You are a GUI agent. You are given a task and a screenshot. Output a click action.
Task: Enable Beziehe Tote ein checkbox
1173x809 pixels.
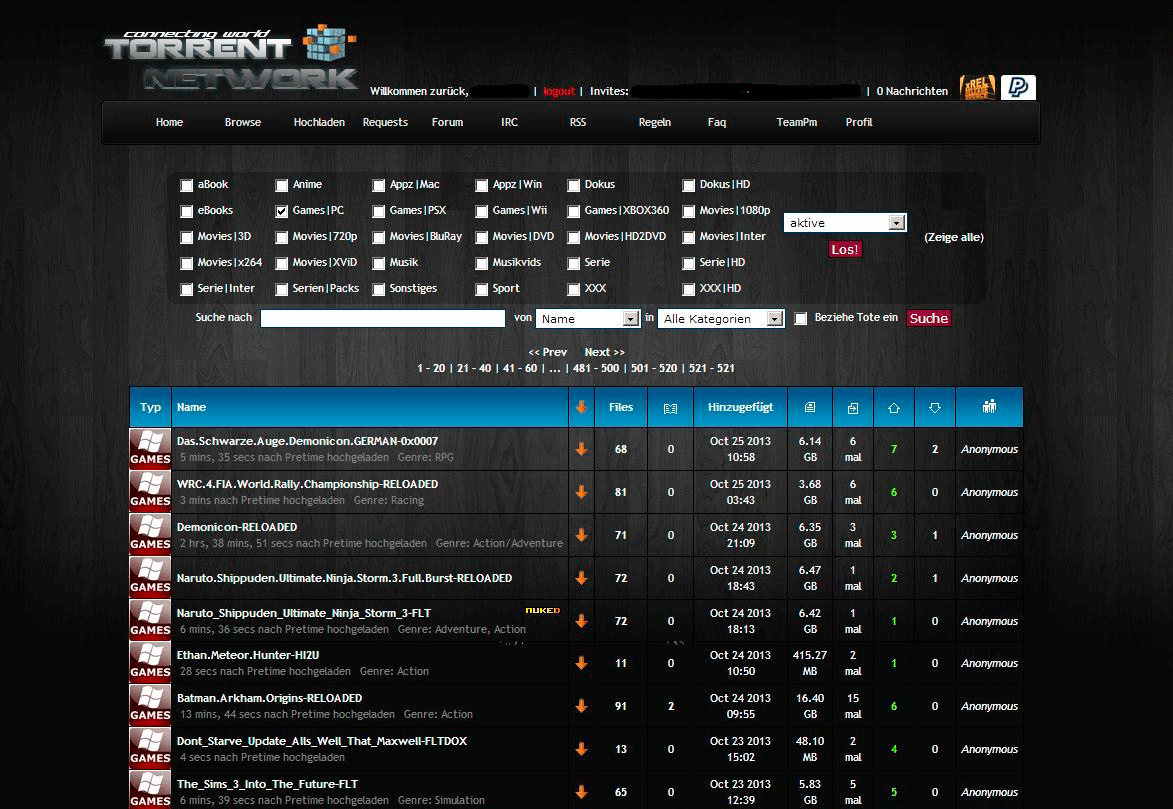coord(800,318)
